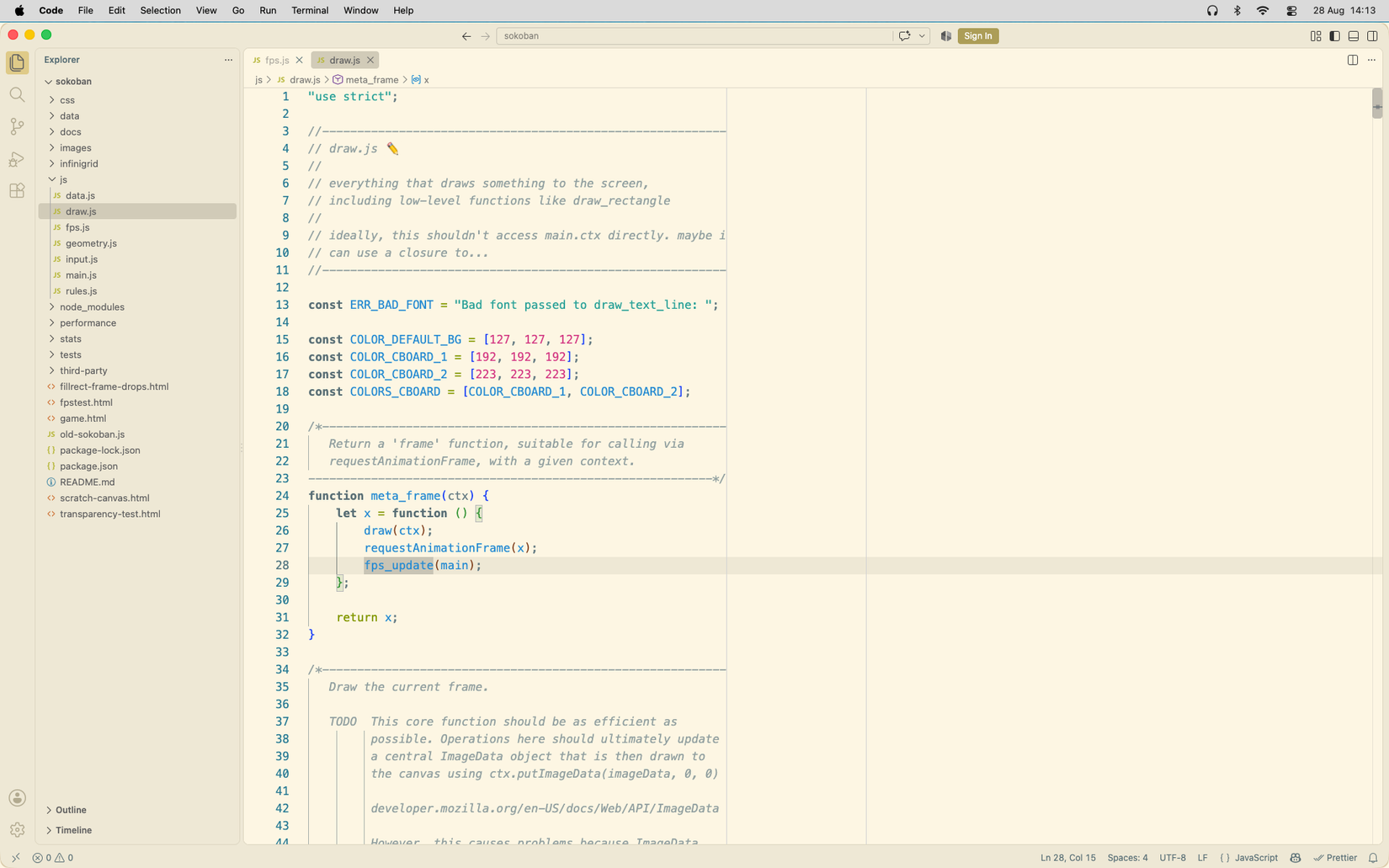This screenshot has width=1389, height=868.
Task: Open the Source Control view
Action: coord(17,126)
